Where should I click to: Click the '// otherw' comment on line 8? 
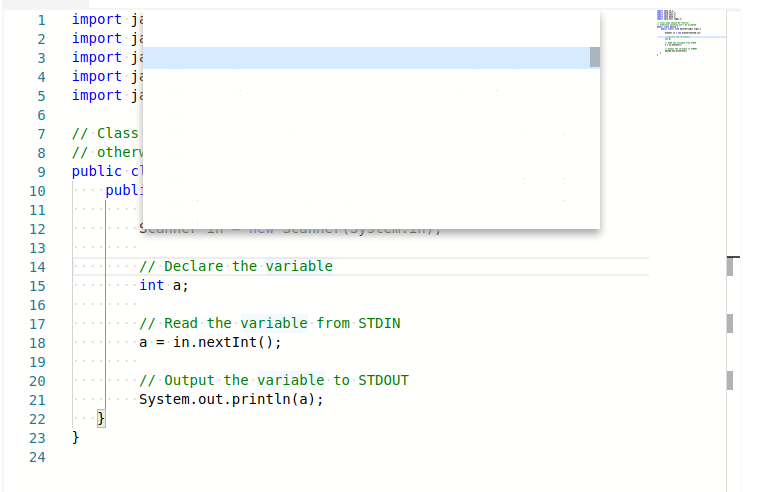108,153
